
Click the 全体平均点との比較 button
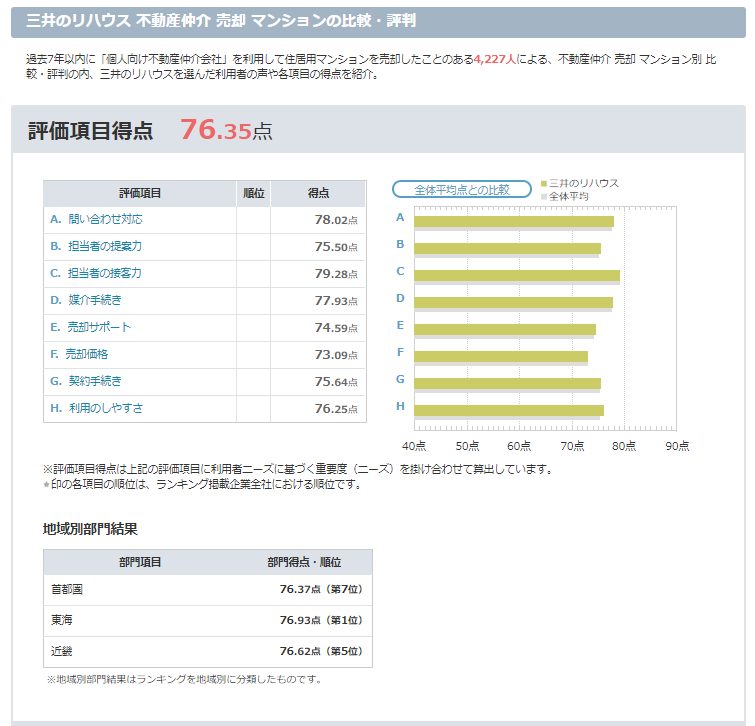[x=462, y=190]
